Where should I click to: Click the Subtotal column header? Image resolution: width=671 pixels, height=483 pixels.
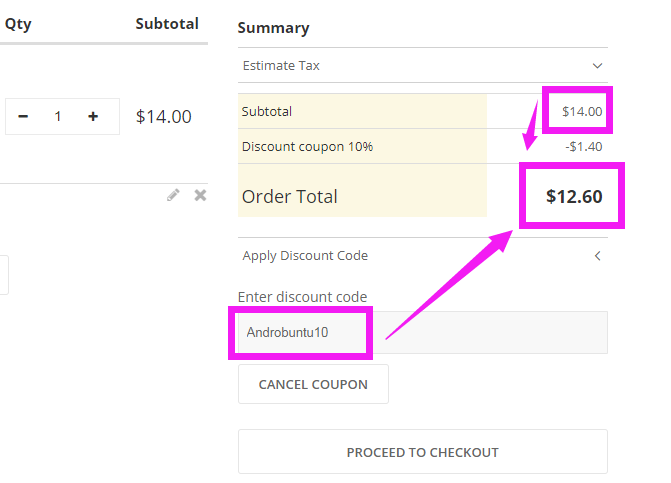[x=167, y=24]
